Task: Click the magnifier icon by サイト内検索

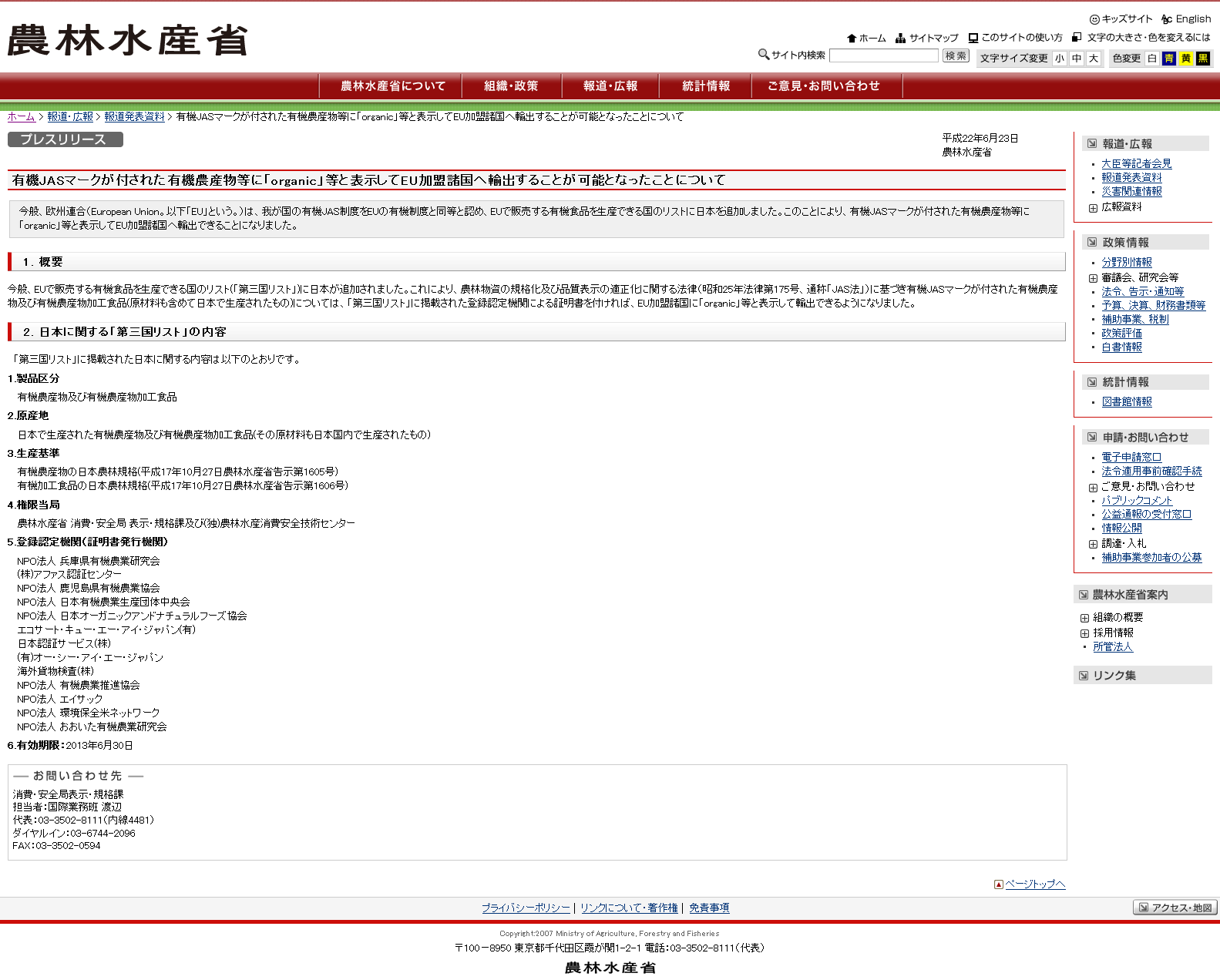Action: click(764, 55)
